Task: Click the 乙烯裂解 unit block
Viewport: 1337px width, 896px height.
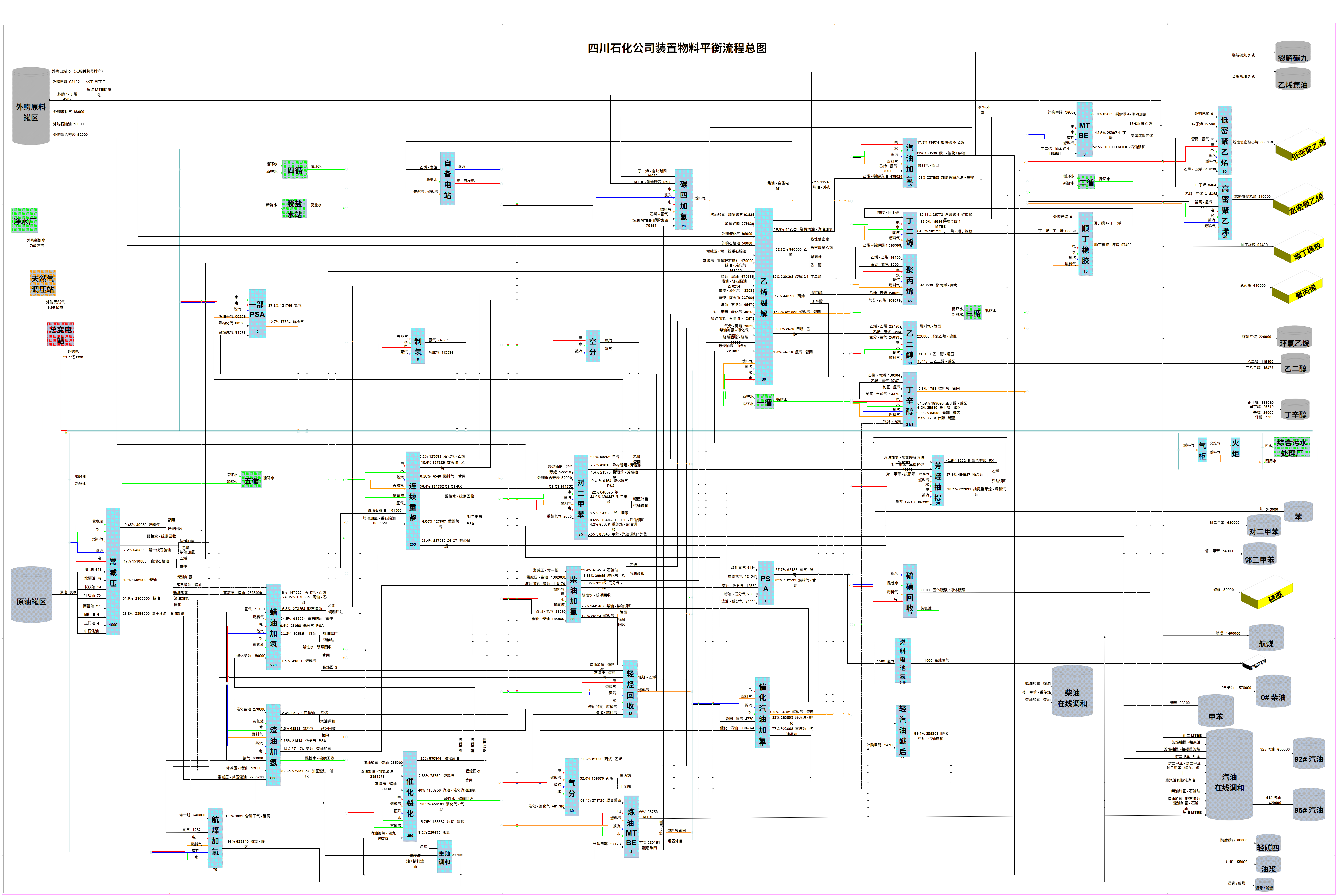Action: 764,296
